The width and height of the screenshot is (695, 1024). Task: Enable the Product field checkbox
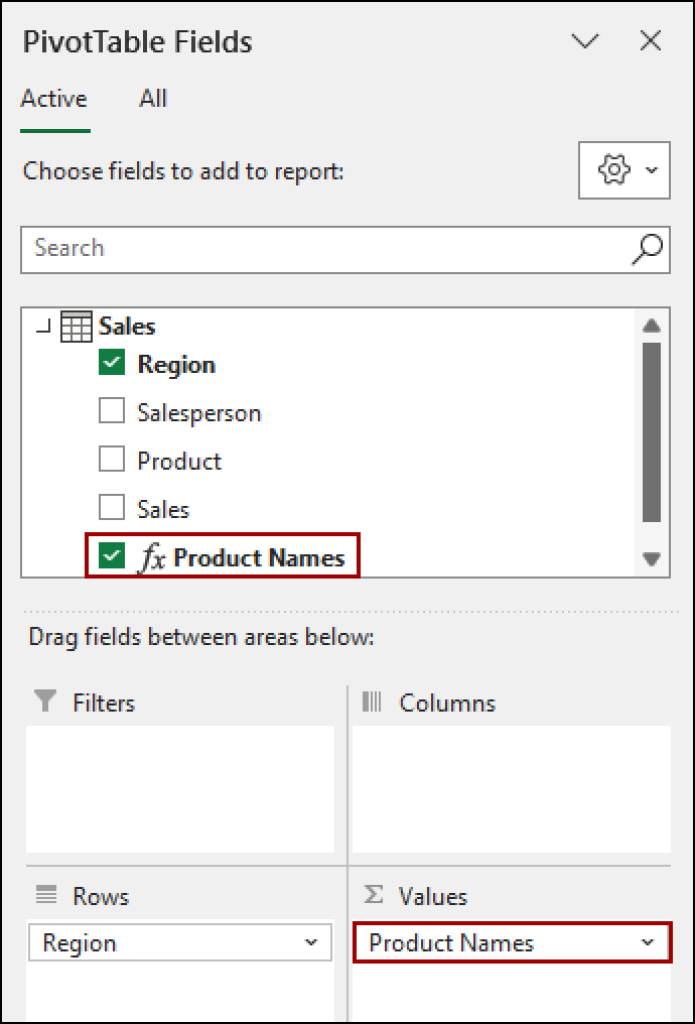click(112, 460)
